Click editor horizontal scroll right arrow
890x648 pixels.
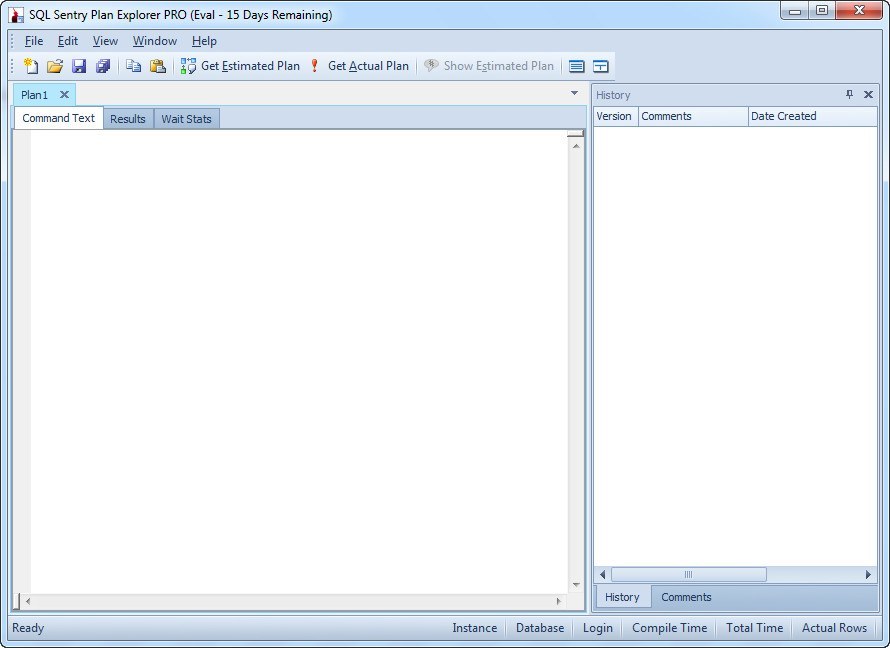coord(559,601)
